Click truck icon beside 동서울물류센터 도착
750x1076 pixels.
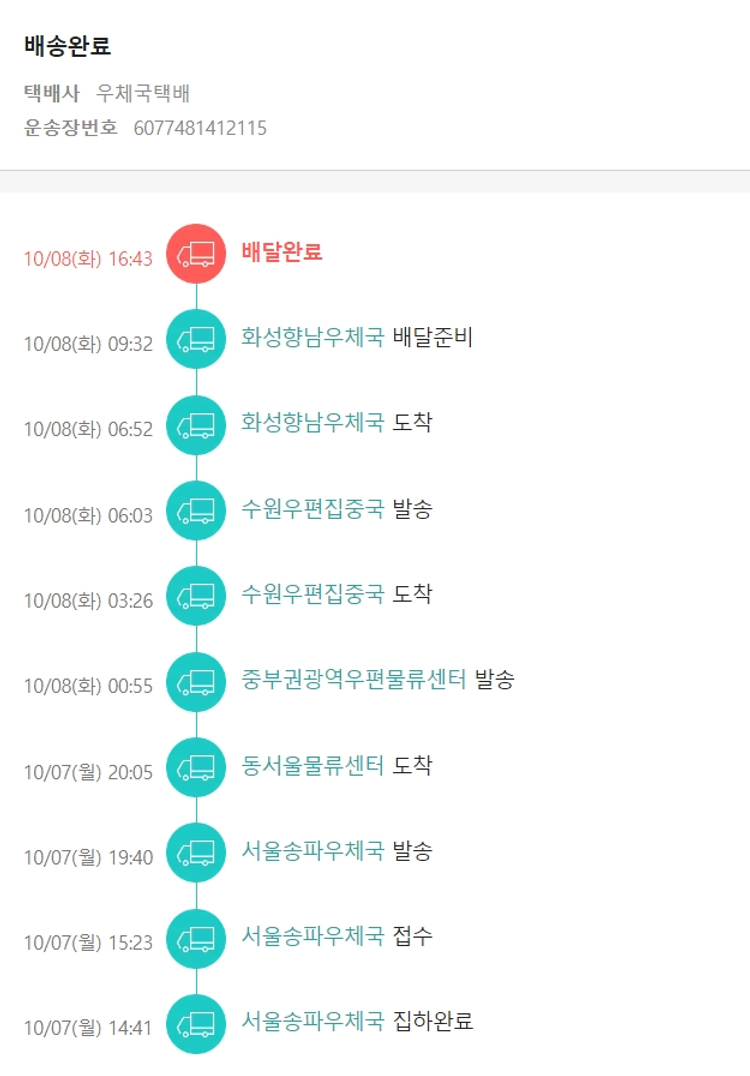pyautogui.click(x=196, y=767)
